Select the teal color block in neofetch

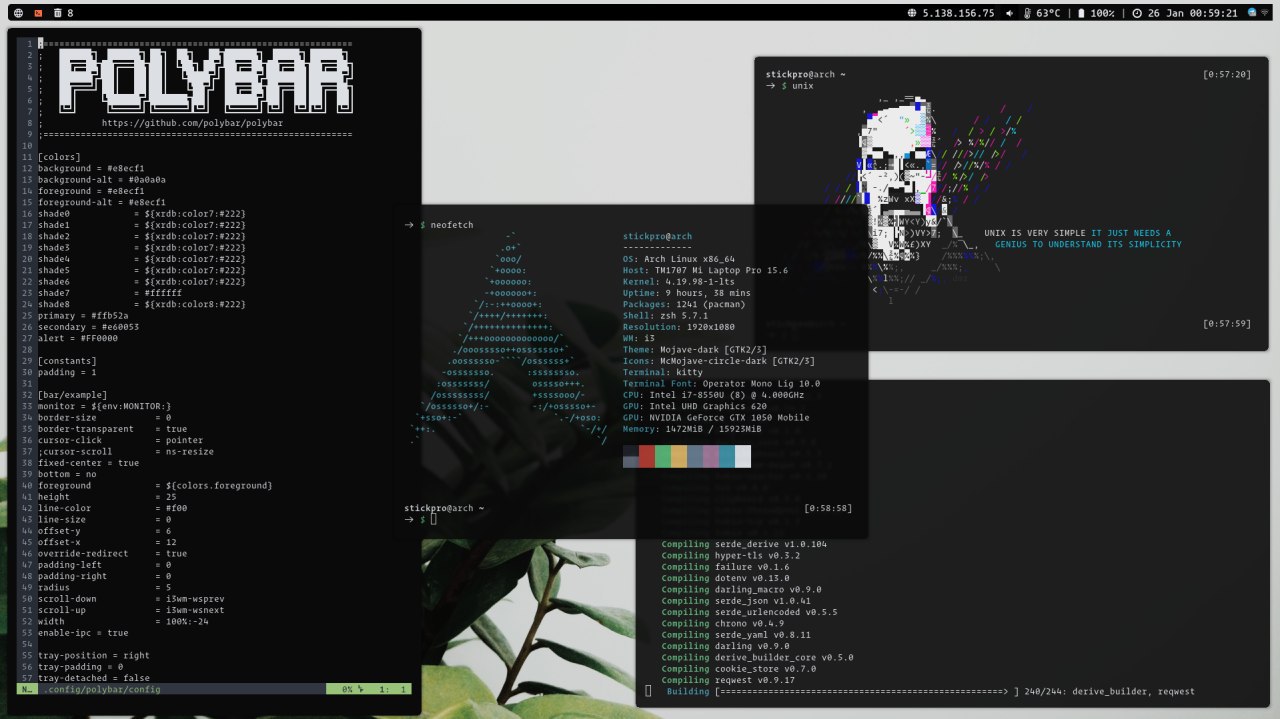(x=726, y=456)
